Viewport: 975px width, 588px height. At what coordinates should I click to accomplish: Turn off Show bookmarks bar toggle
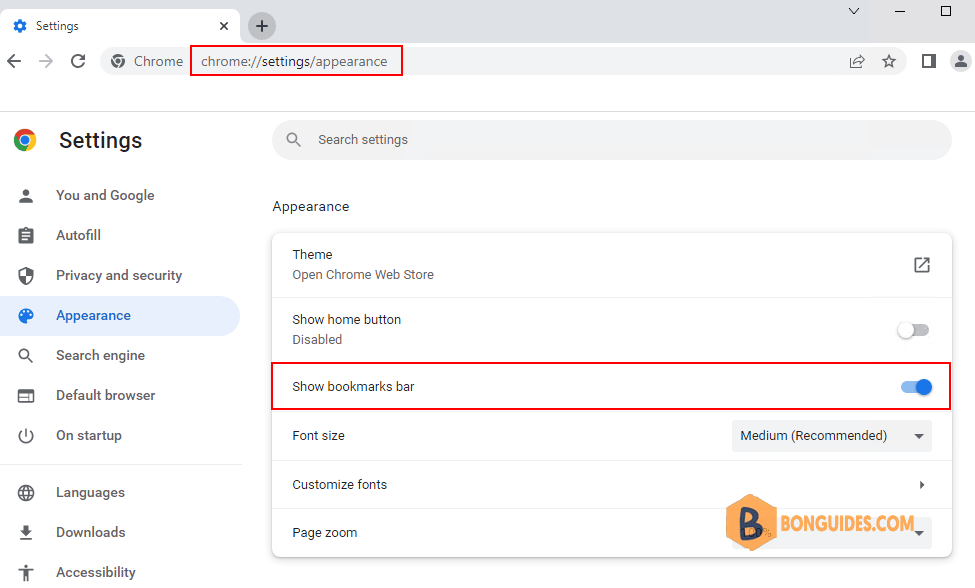coord(916,387)
